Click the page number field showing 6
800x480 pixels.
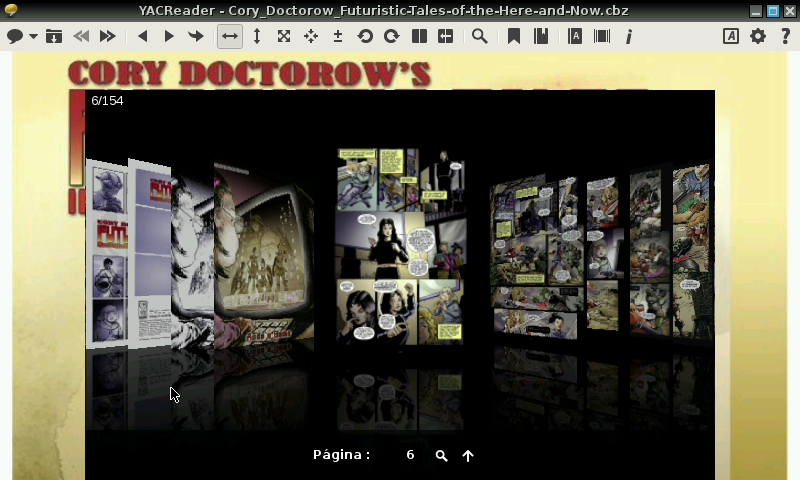[410, 455]
